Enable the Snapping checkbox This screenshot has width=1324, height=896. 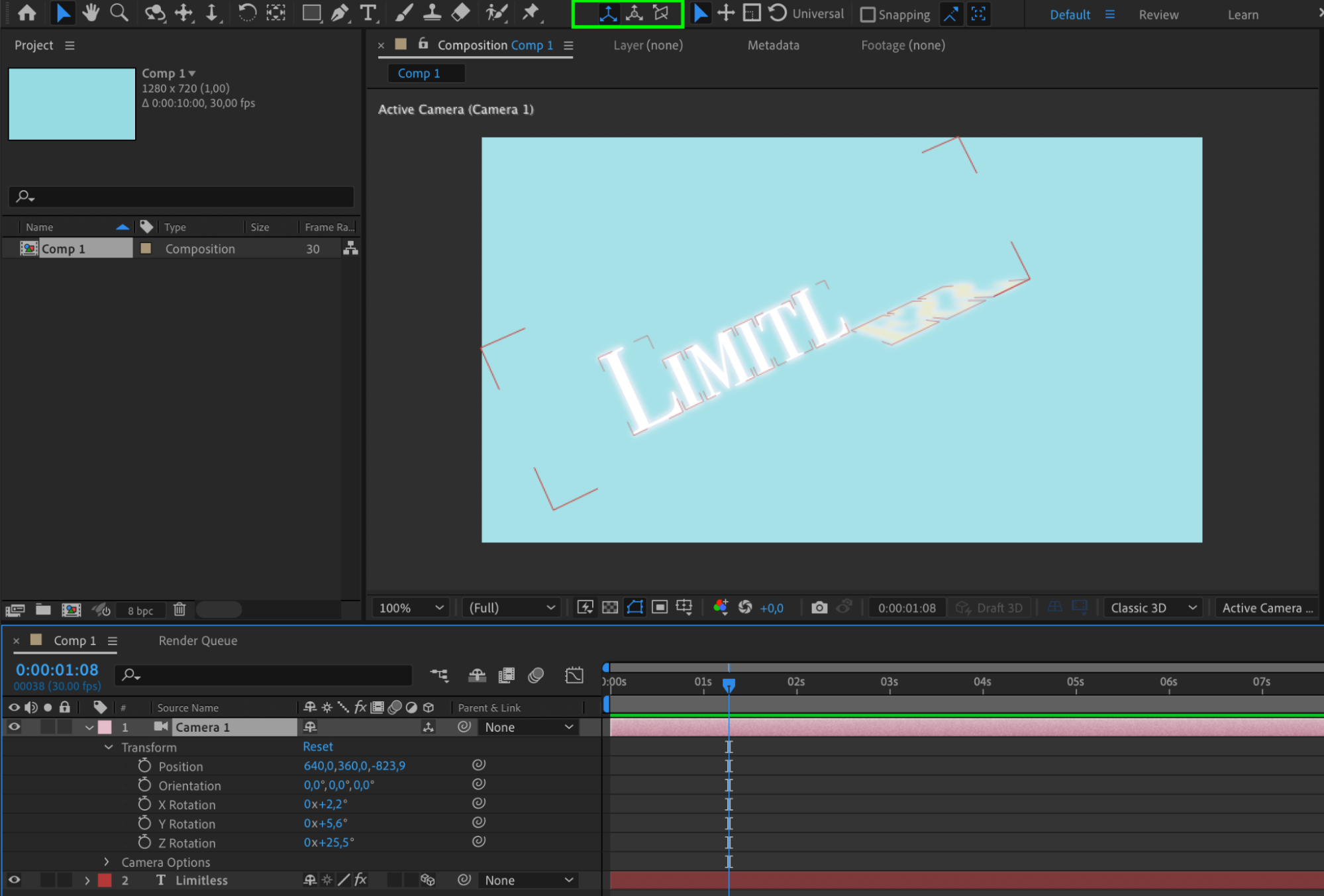(x=868, y=15)
